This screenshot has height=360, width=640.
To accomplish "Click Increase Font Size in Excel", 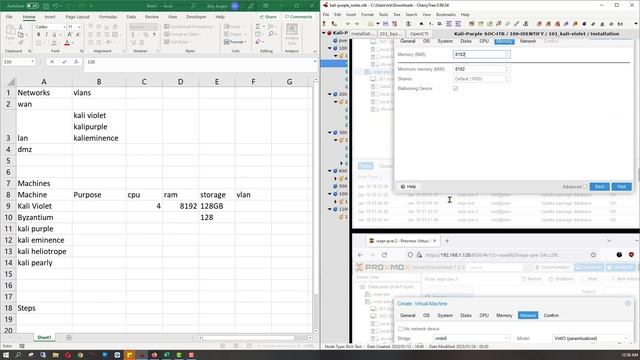I will point(70,35).
